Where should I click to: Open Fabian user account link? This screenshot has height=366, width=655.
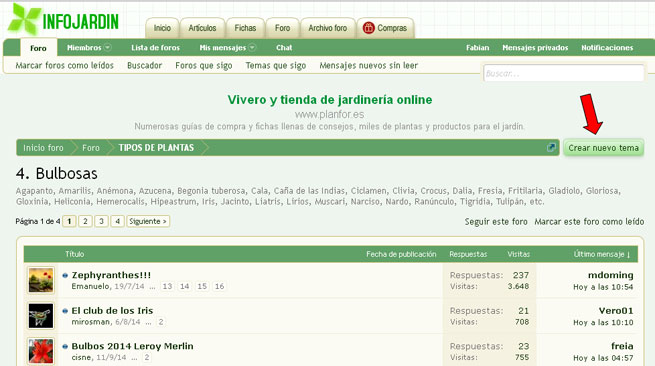tap(477, 48)
